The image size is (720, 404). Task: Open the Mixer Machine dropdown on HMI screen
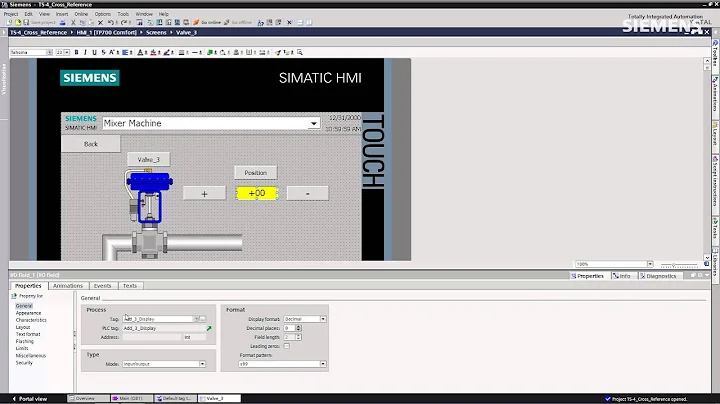pyautogui.click(x=314, y=123)
